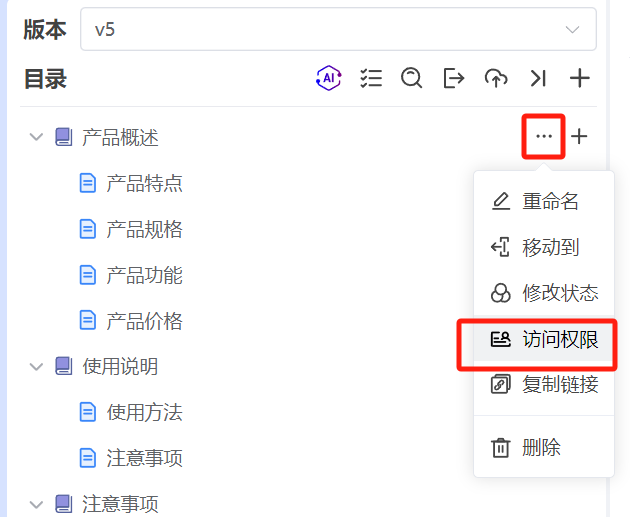Viewport: 630px width, 517px height.
Task: Choose 复制链接 in the menu
Action: [544, 384]
